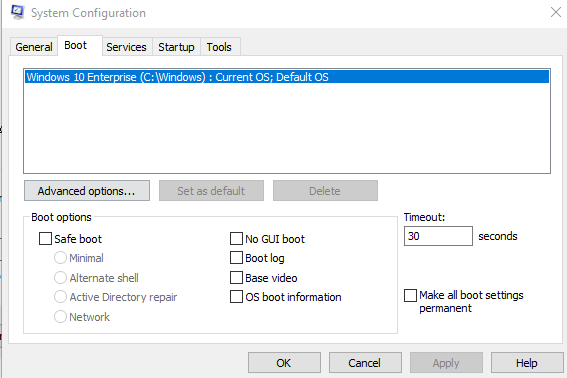This screenshot has height=378, width=567.
Task: Select Windows 10 Enterprise boot entry
Action: [287, 77]
